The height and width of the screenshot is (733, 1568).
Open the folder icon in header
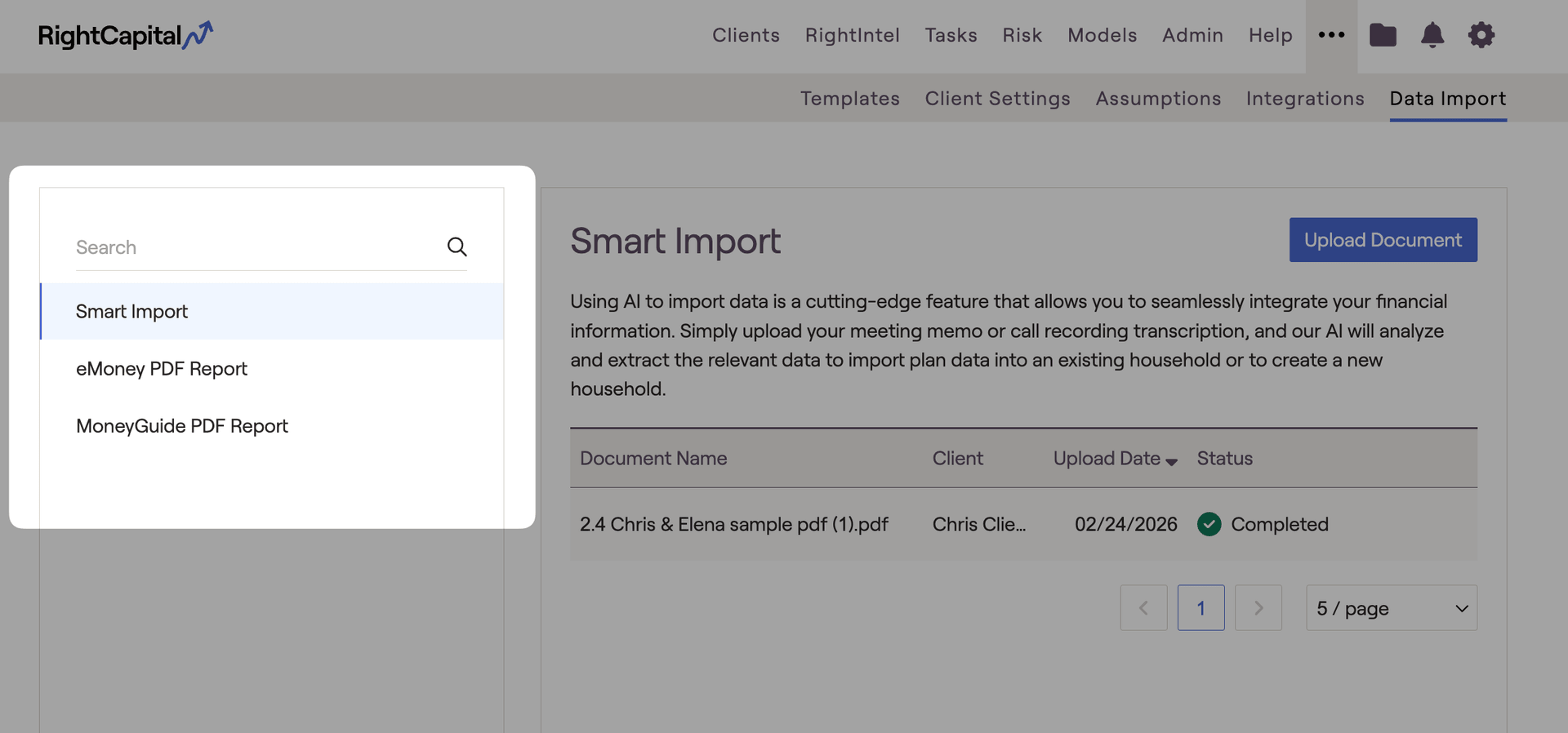coord(1383,35)
